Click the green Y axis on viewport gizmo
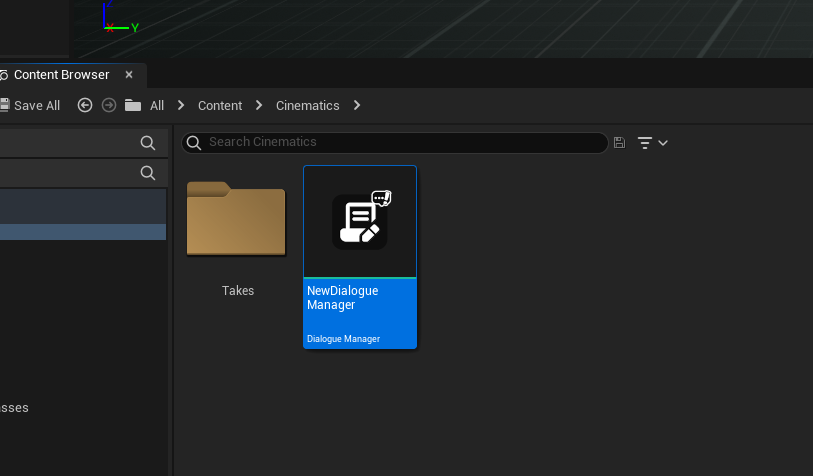Viewport: 813px width, 476px height. [x=122, y=27]
